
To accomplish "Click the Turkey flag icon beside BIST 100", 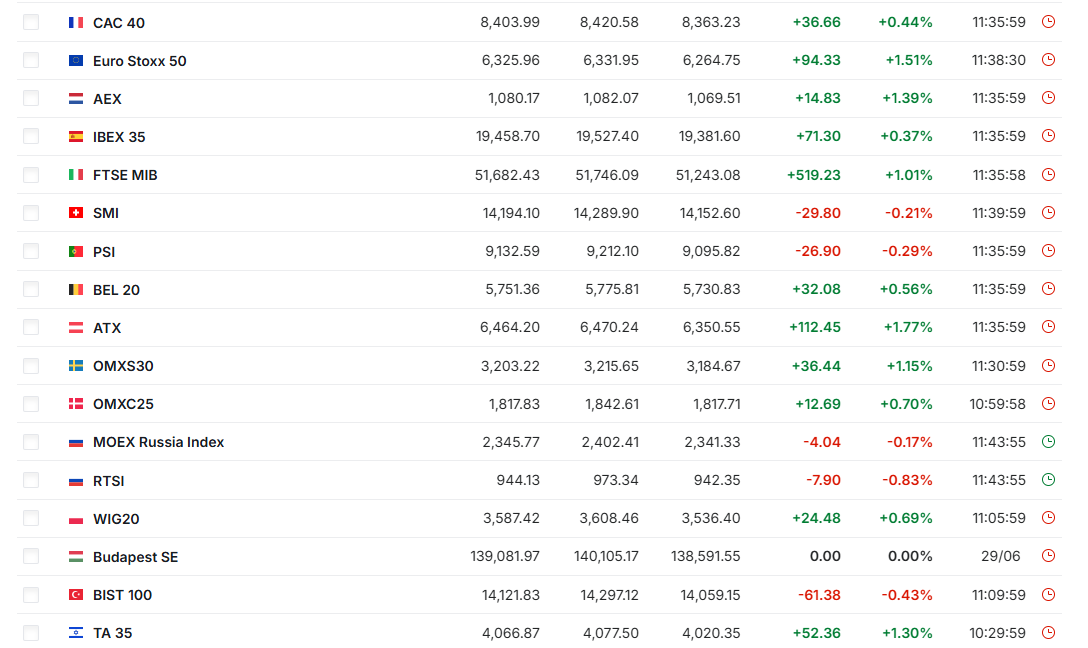I will (x=76, y=595).
